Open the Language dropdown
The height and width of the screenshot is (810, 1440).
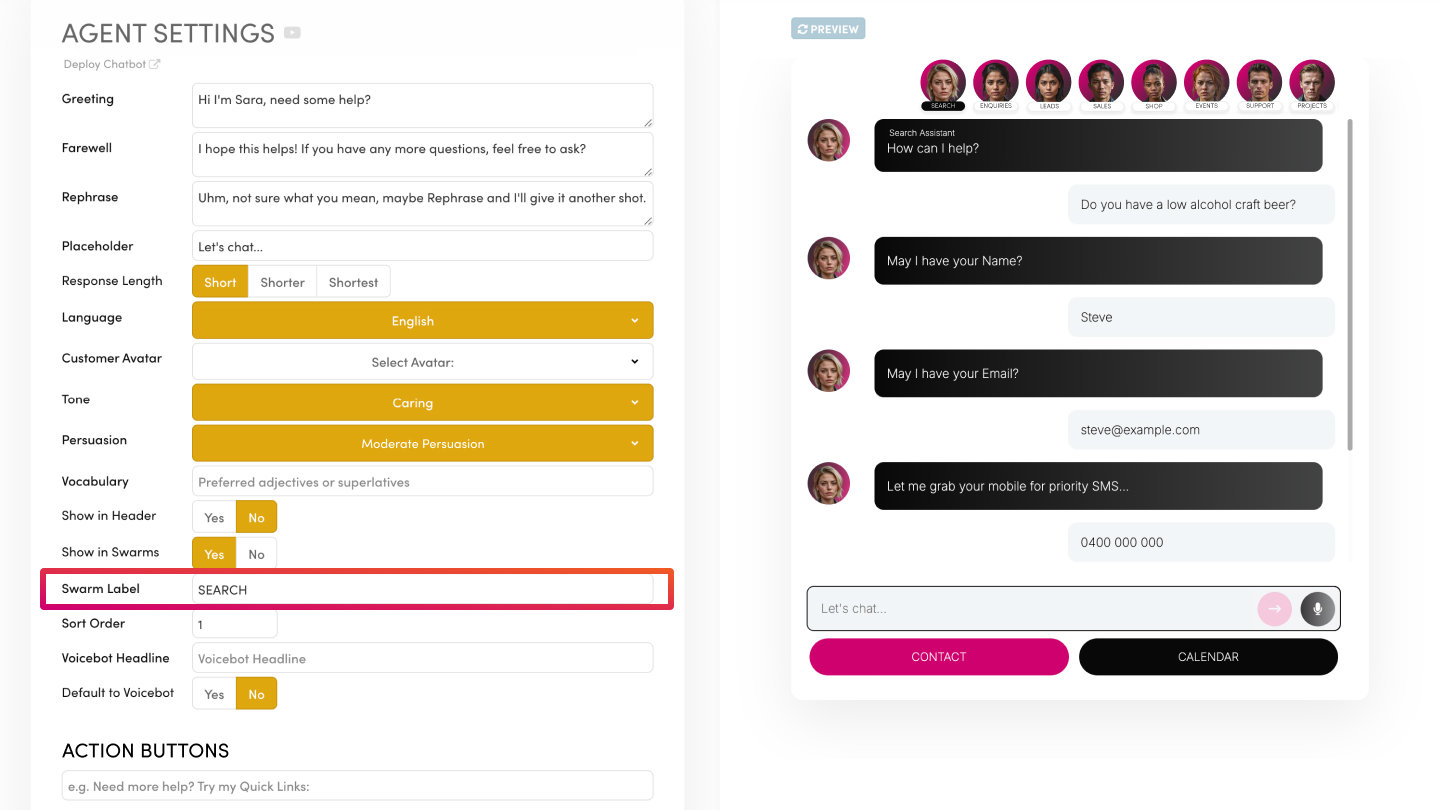[x=422, y=321]
